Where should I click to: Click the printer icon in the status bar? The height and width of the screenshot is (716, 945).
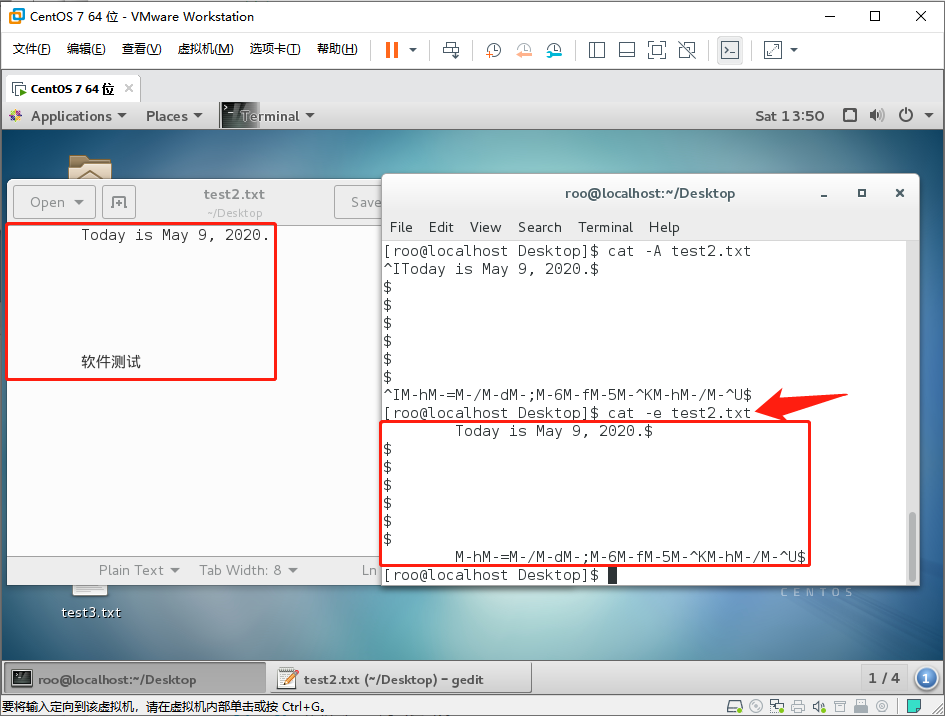point(796,708)
